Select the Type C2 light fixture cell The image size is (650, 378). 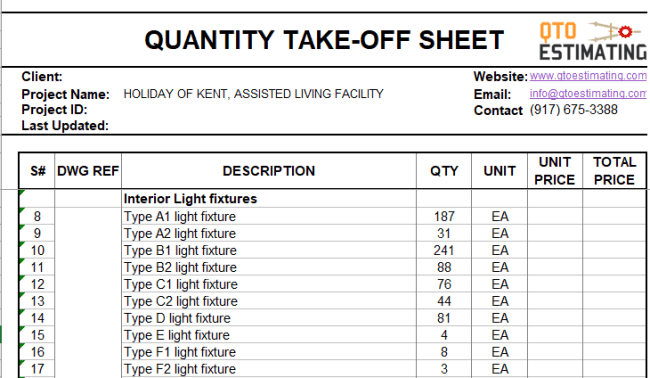tap(269, 301)
